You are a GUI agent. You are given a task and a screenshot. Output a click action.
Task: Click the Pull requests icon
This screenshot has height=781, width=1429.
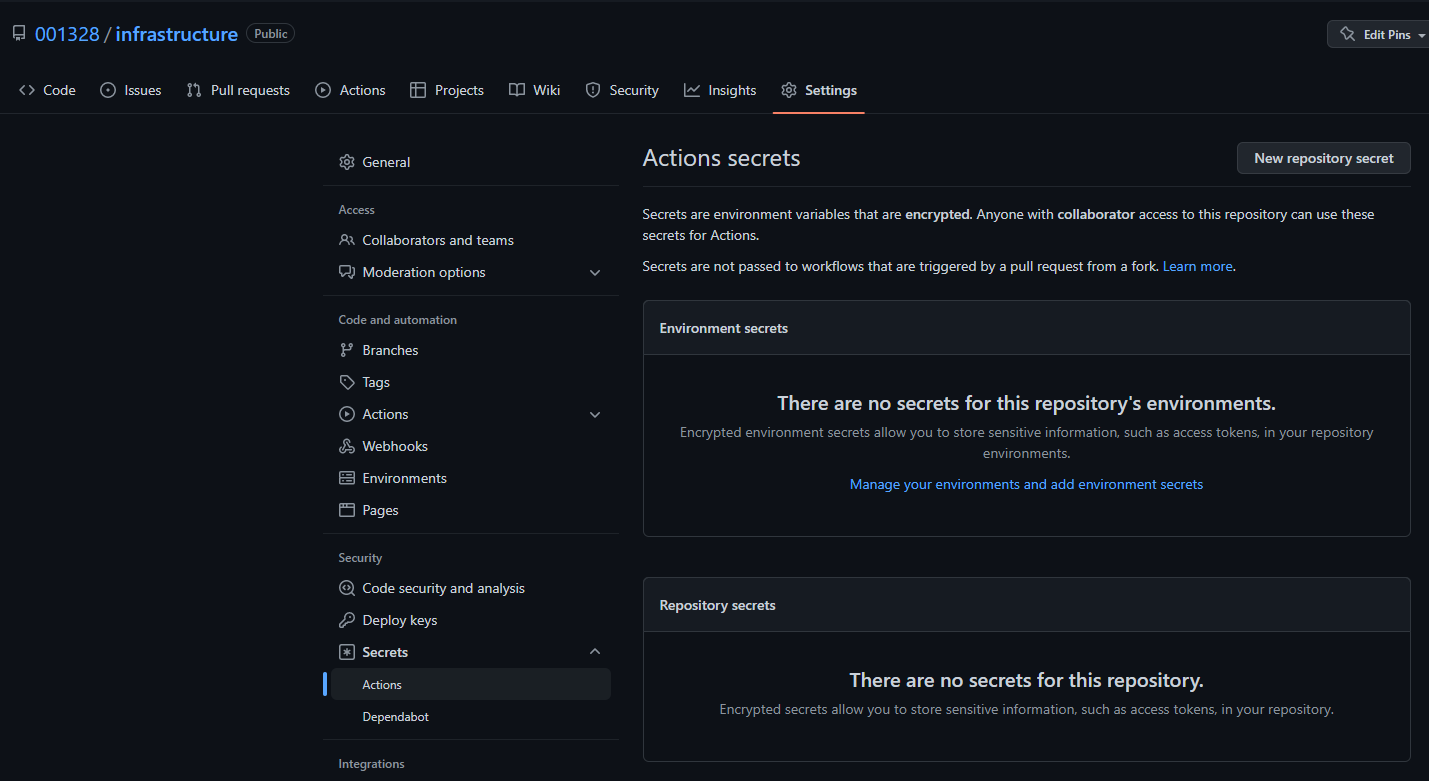194,90
